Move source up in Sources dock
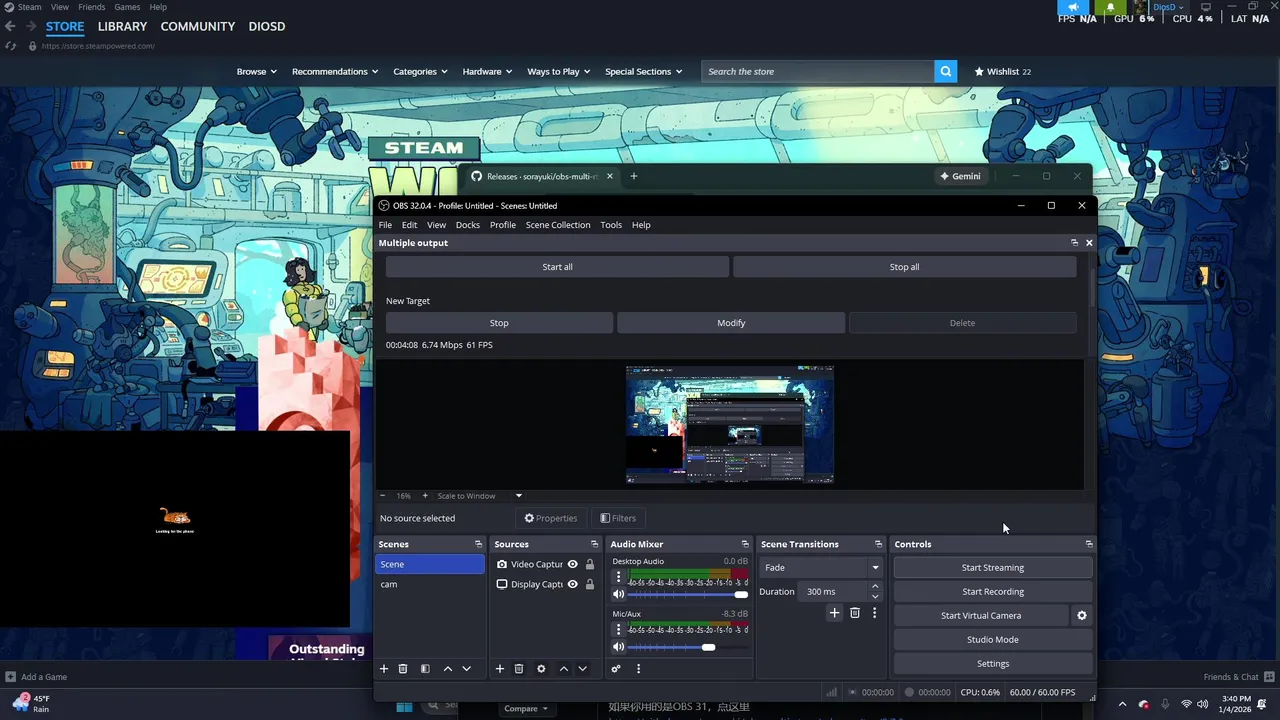The height and width of the screenshot is (720, 1280). coord(563,668)
